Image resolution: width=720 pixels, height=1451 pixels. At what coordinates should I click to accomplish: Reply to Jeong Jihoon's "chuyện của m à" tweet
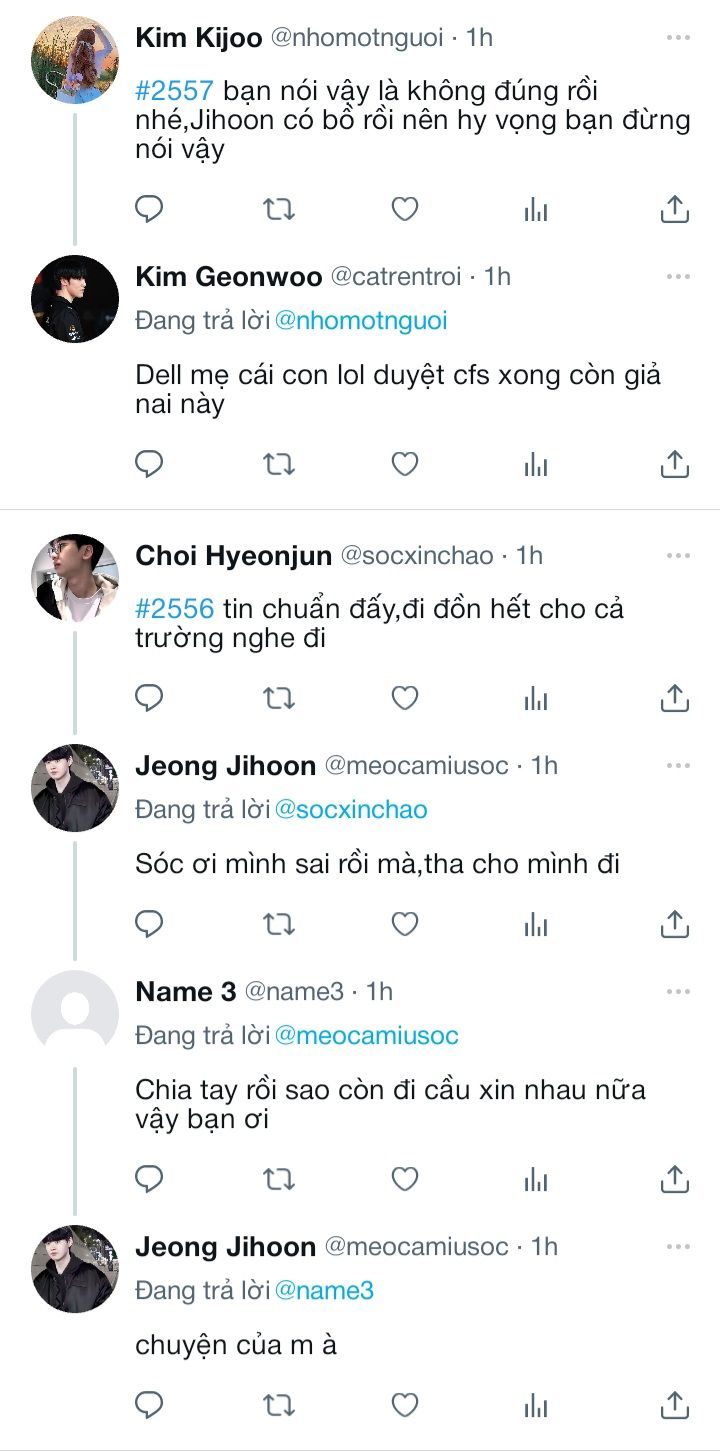(149, 1404)
